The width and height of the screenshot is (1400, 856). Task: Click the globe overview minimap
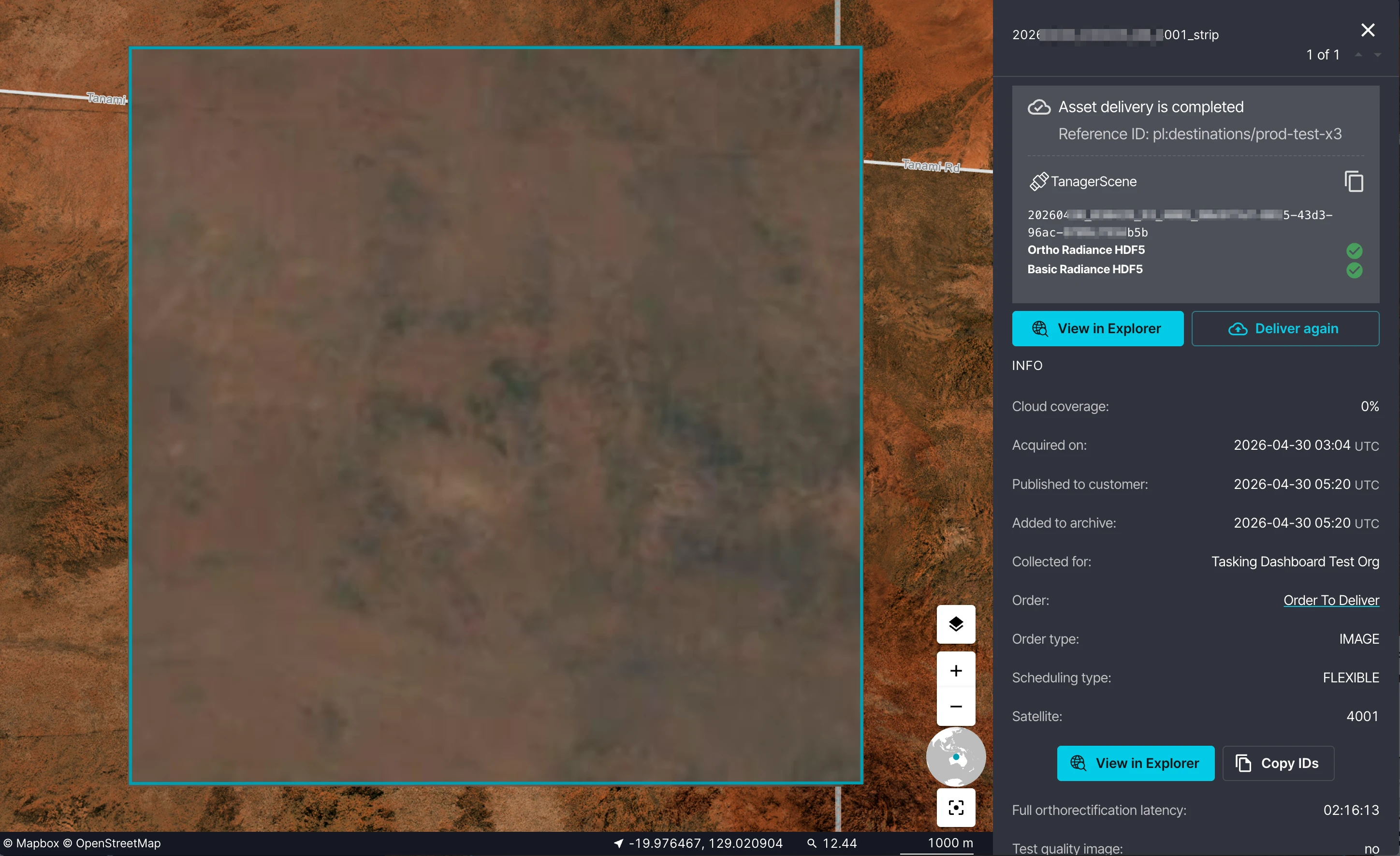(956, 756)
